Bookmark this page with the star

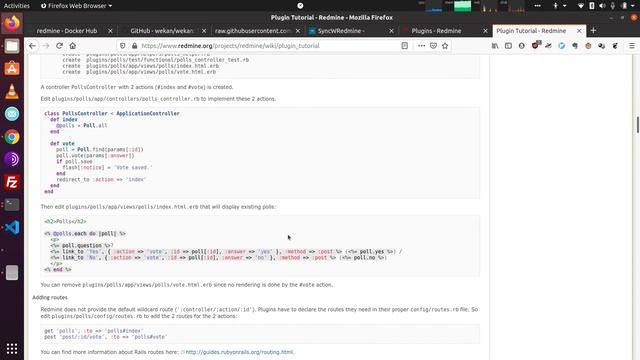tap(445, 46)
